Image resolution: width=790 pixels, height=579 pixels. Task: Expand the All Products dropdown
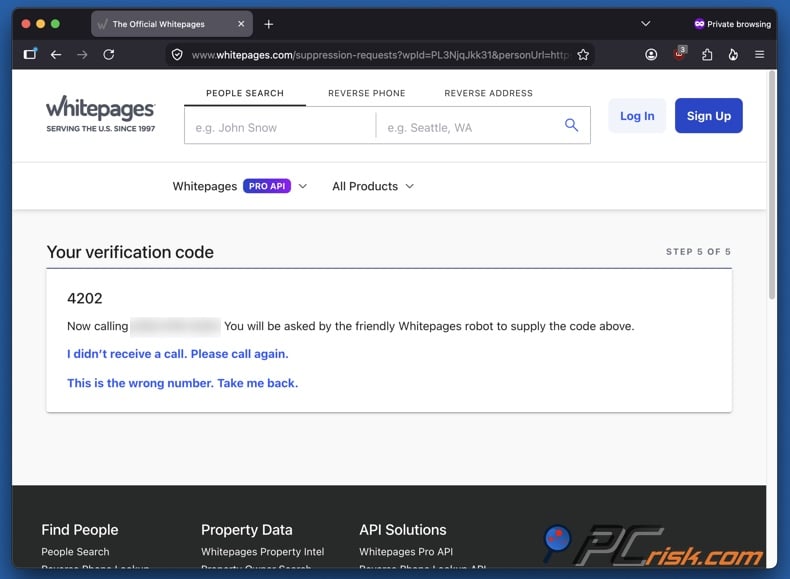click(373, 186)
